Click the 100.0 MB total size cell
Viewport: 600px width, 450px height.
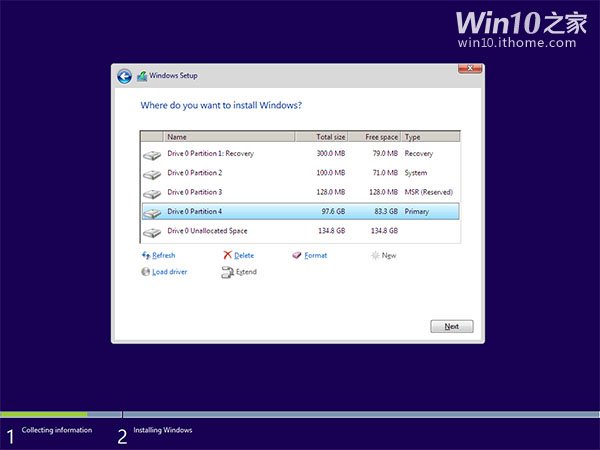(331, 173)
